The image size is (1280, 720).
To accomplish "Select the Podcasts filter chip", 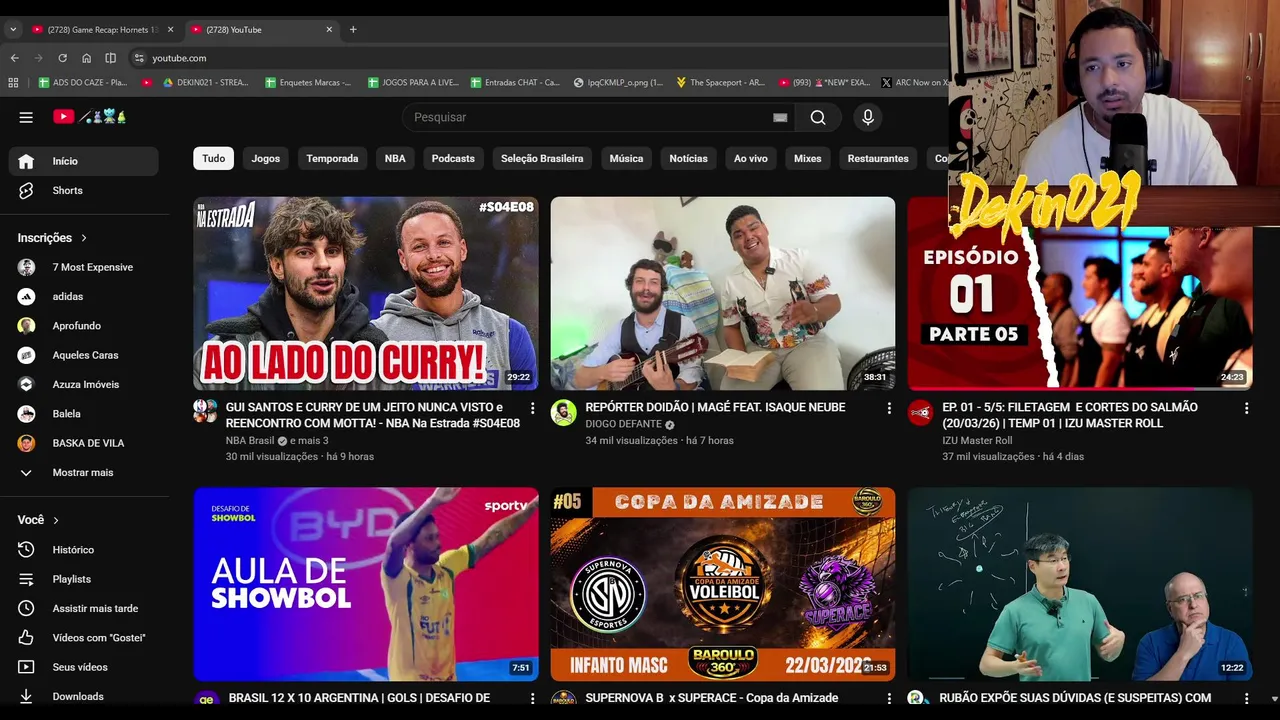I will point(453,158).
